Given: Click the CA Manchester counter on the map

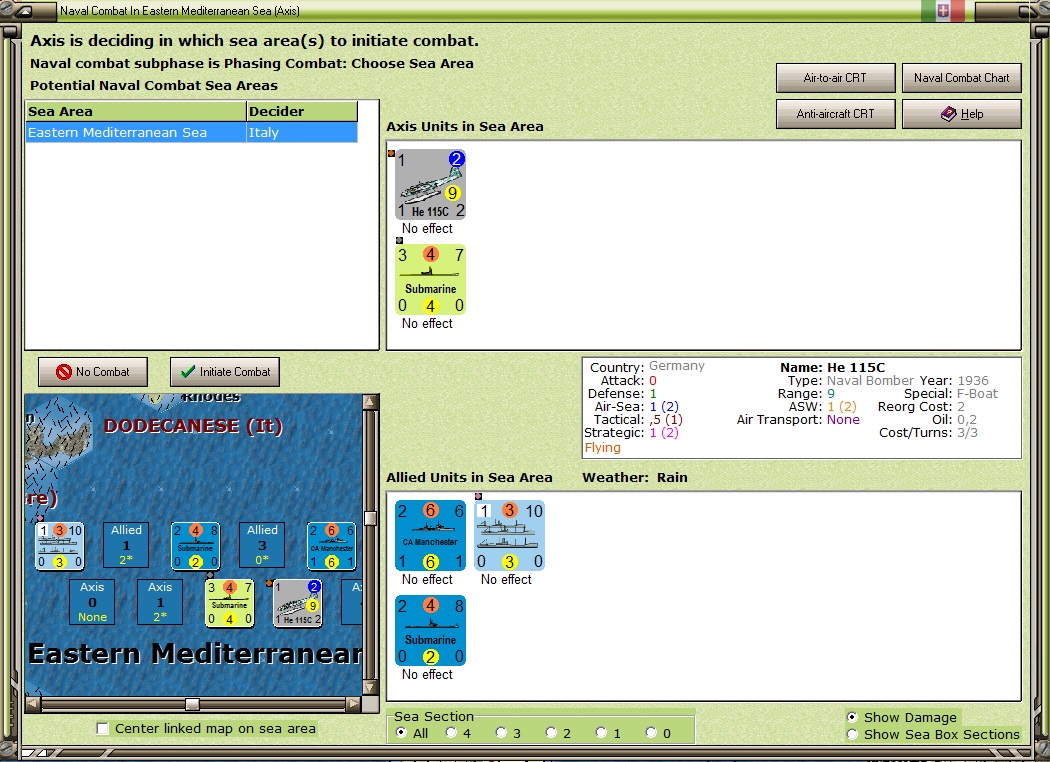Looking at the screenshot, I should [331, 546].
